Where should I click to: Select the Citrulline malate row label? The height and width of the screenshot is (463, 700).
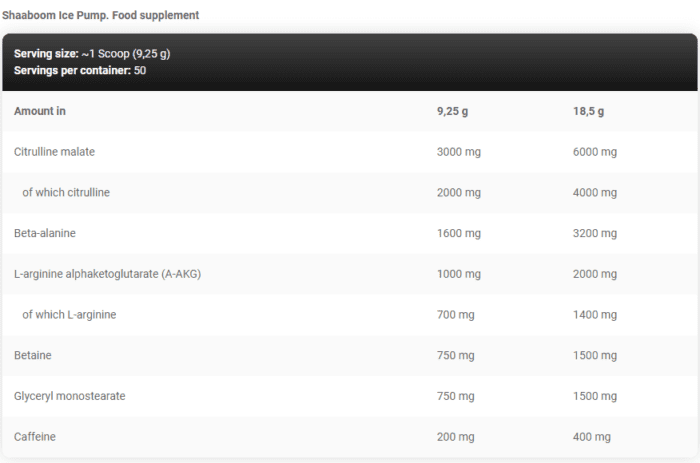(x=55, y=152)
